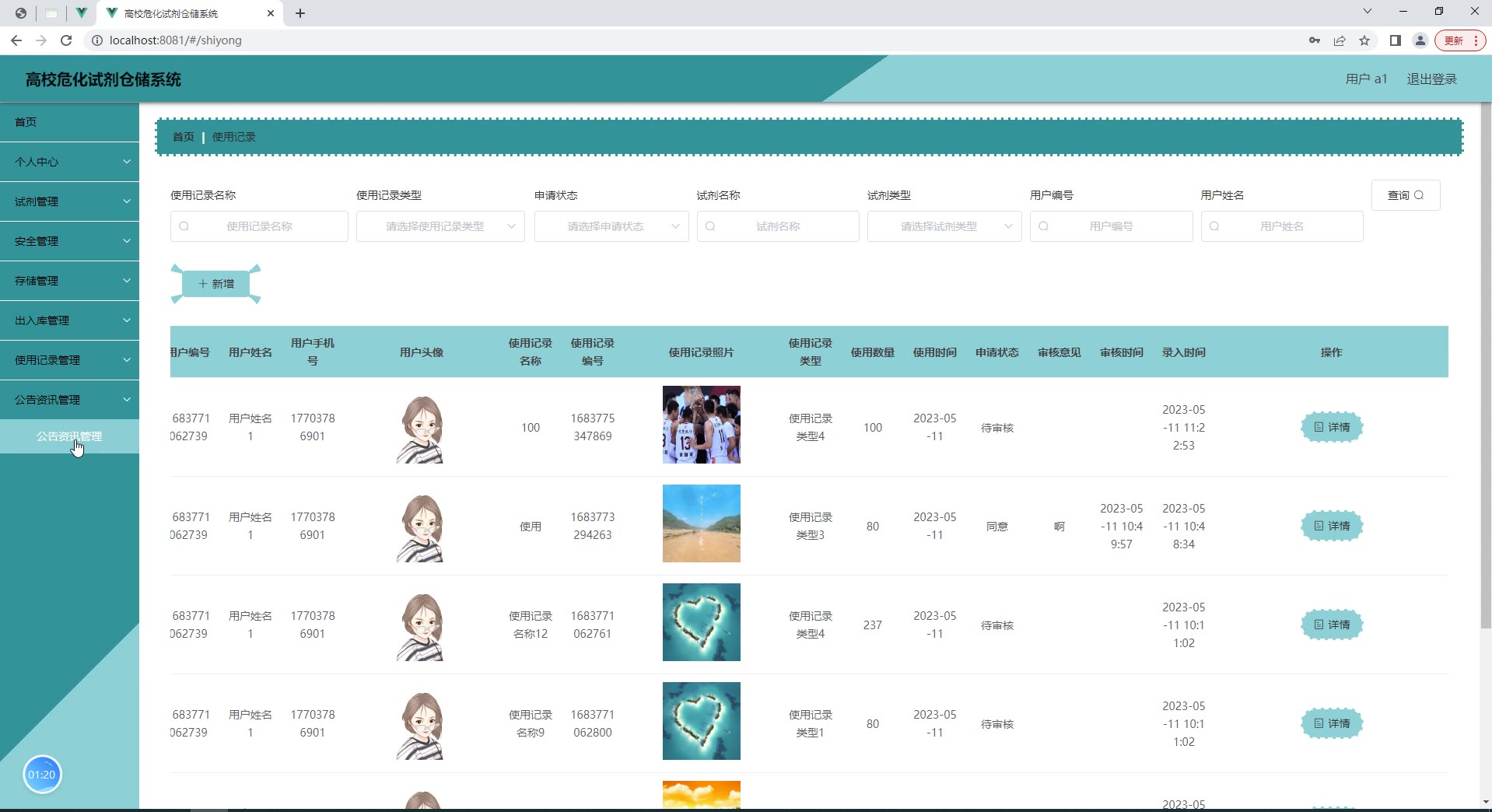Open the 请选择申请状态 dropdown
The image size is (1492, 812).
pos(611,226)
